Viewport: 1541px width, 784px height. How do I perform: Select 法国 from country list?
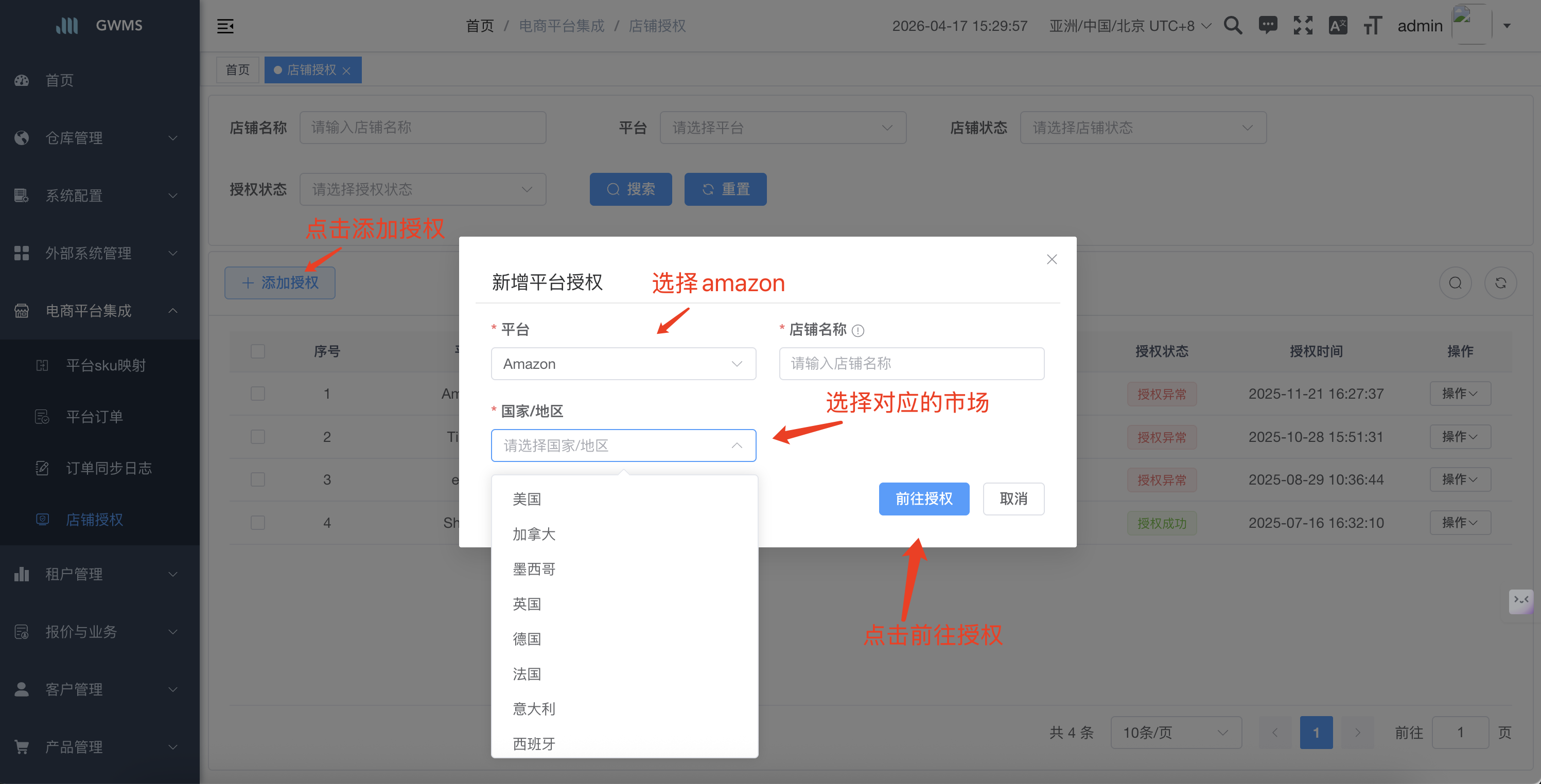click(624, 674)
